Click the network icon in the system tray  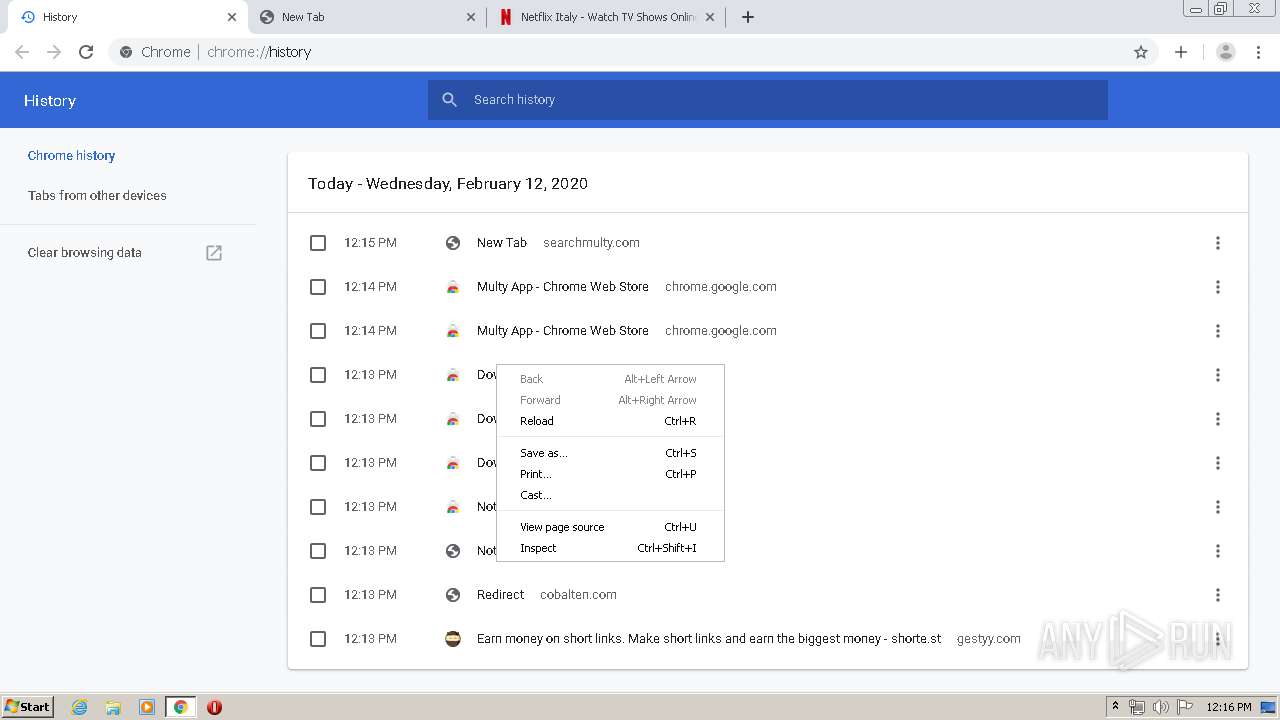(x=1137, y=707)
